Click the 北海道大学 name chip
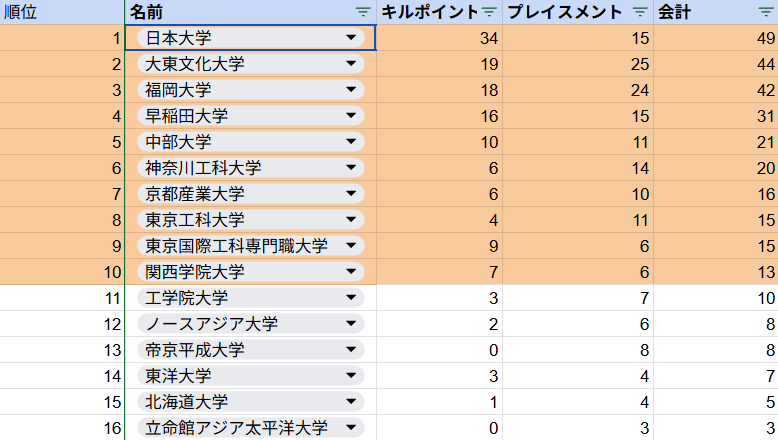Screen dimensions: 778x440 click(x=251, y=402)
